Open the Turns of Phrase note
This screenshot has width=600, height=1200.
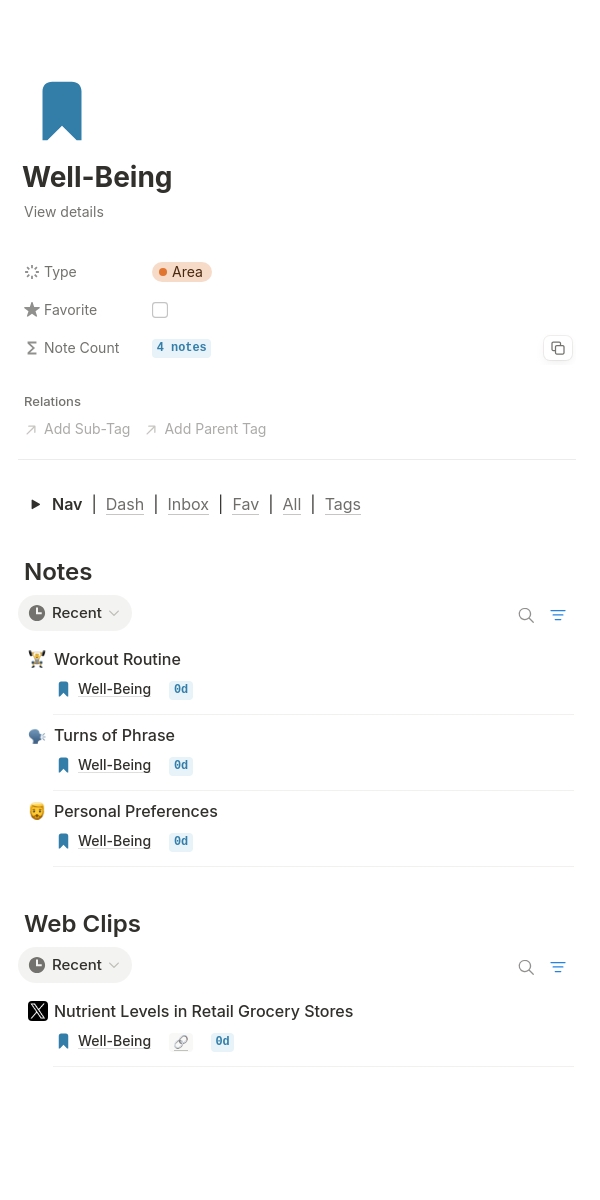114,735
